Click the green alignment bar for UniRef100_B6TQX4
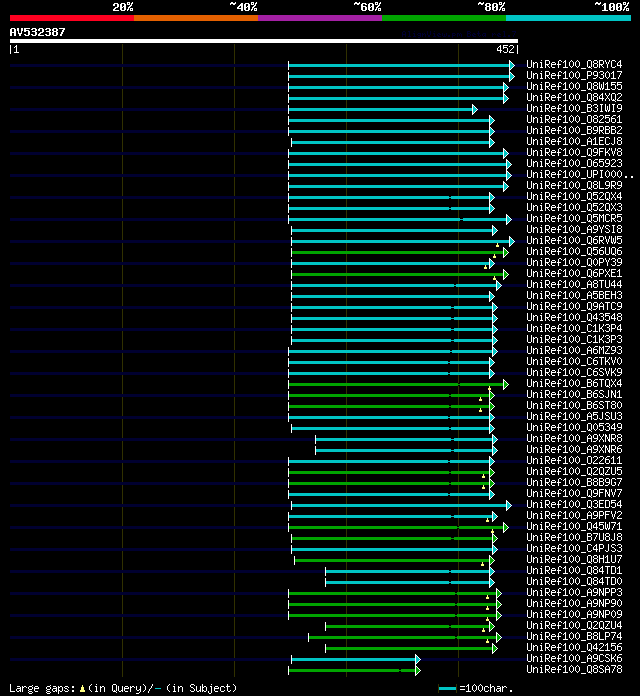This screenshot has width=640, height=696. (x=396, y=384)
